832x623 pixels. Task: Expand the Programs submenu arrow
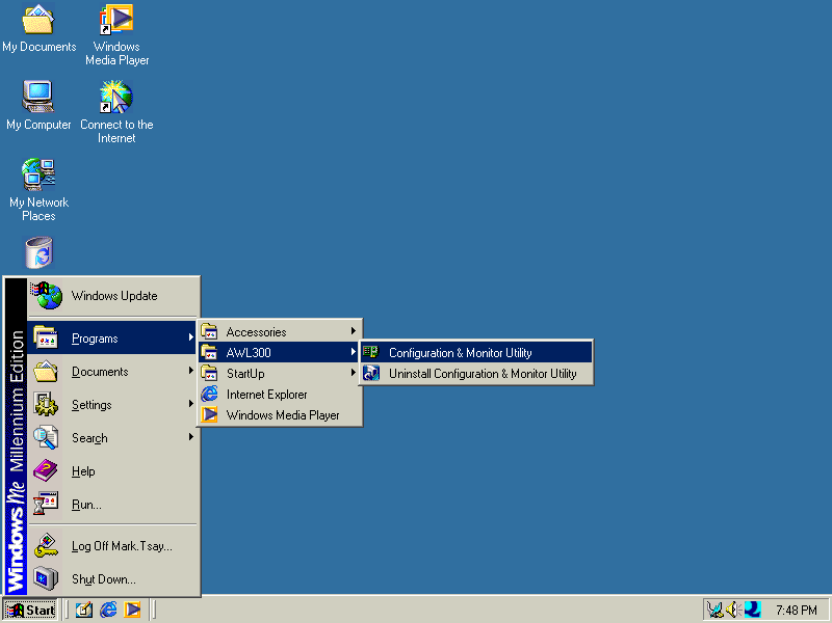[190, 337]
